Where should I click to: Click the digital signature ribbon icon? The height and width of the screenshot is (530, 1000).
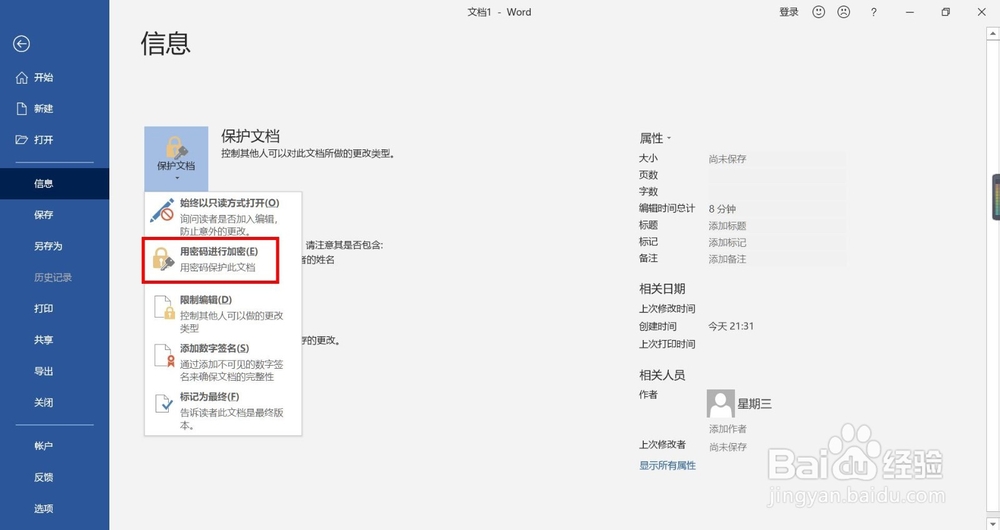coord(164,356)
